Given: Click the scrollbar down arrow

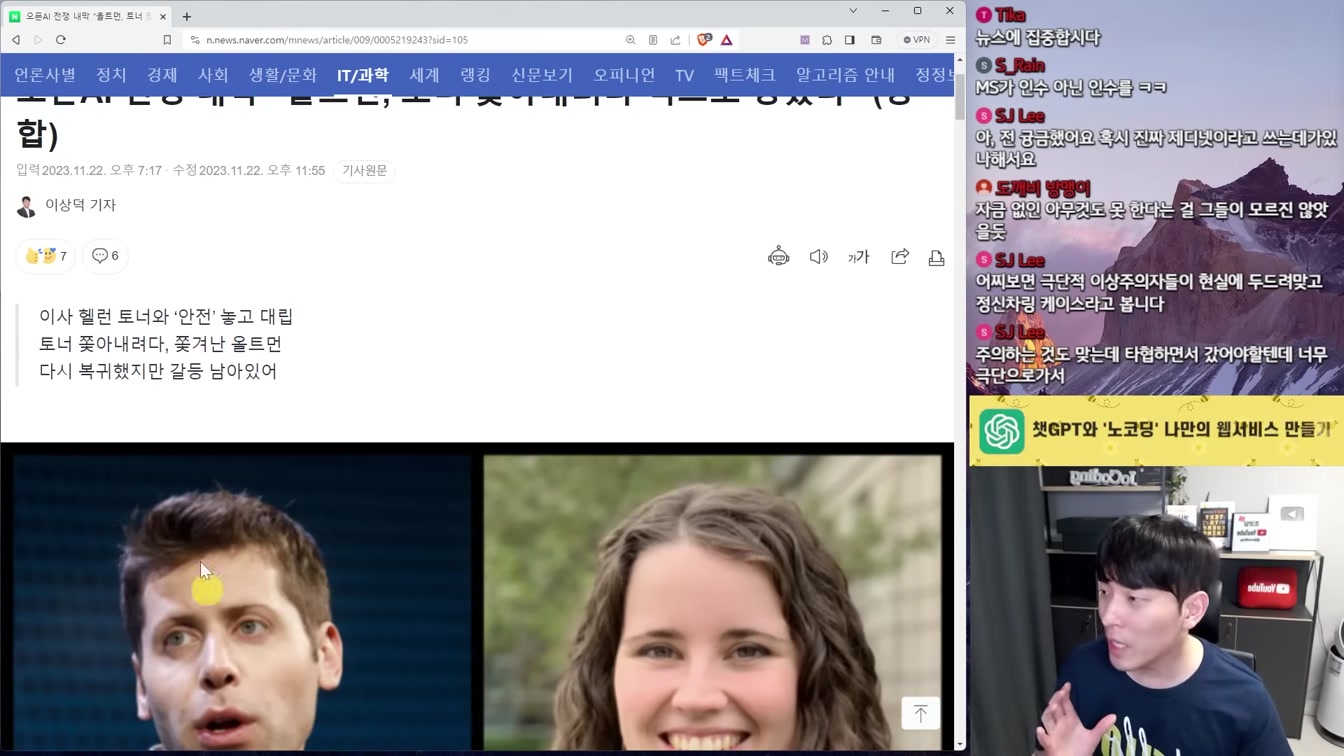Looking at the screenshot, I should pyautogui.click(x=960, y=745).
